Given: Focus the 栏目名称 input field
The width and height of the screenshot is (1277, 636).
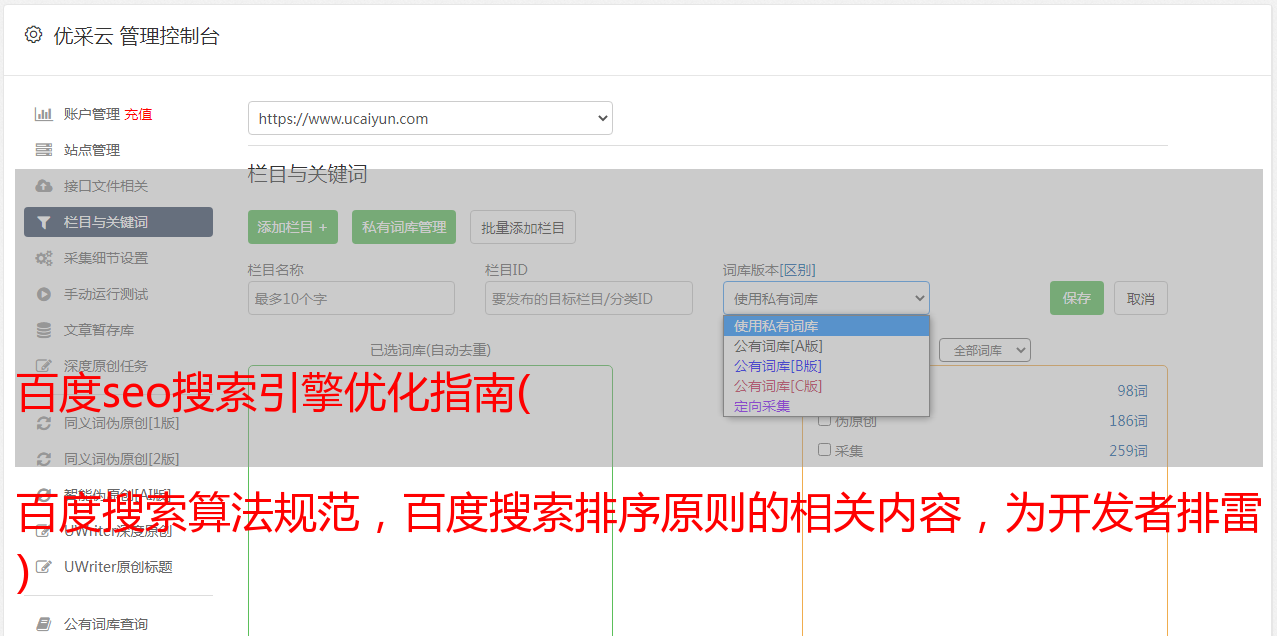Looking at the screenshot, I should click(351, 298).
